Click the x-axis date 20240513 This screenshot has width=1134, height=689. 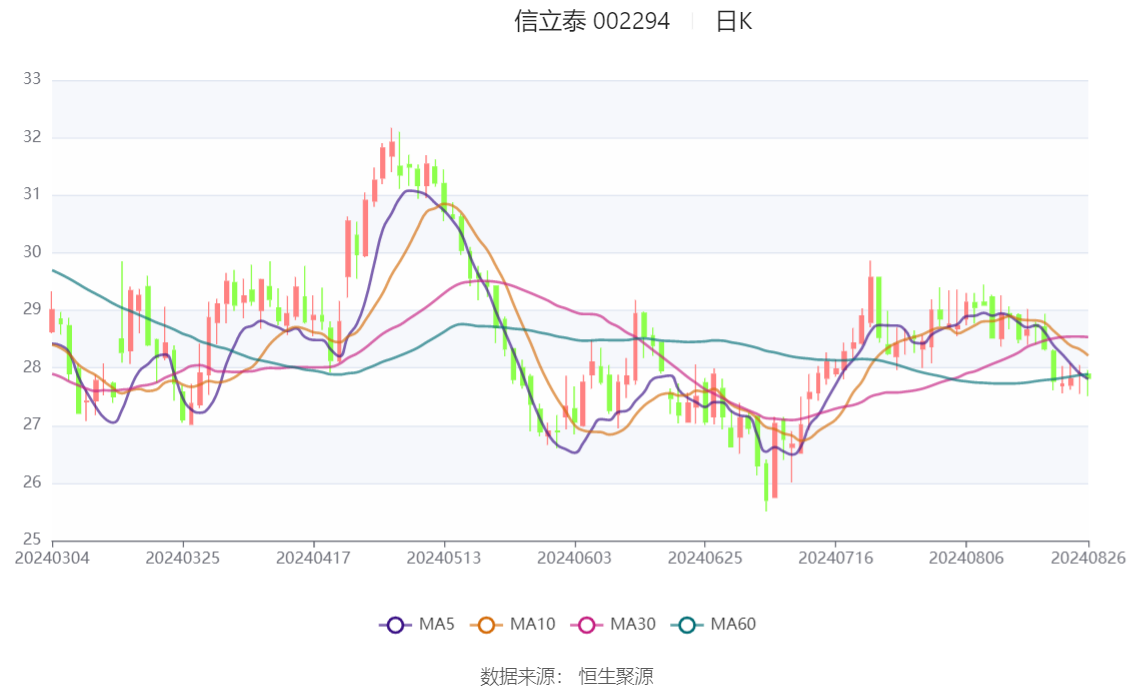(x=444, y=558)
